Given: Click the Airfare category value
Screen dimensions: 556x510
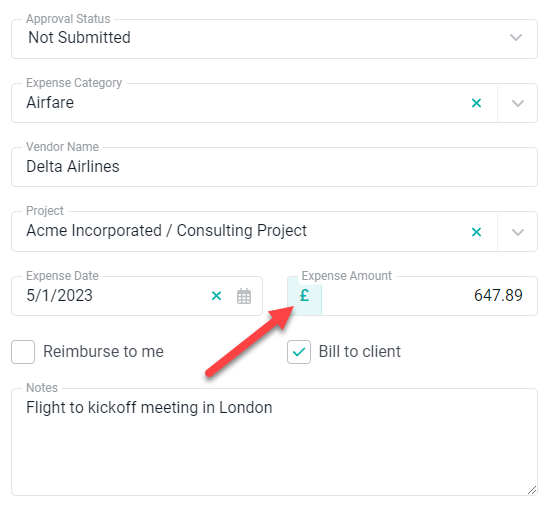Looking at the screenshot, I should pyautogui.click(x=50, y=102).
